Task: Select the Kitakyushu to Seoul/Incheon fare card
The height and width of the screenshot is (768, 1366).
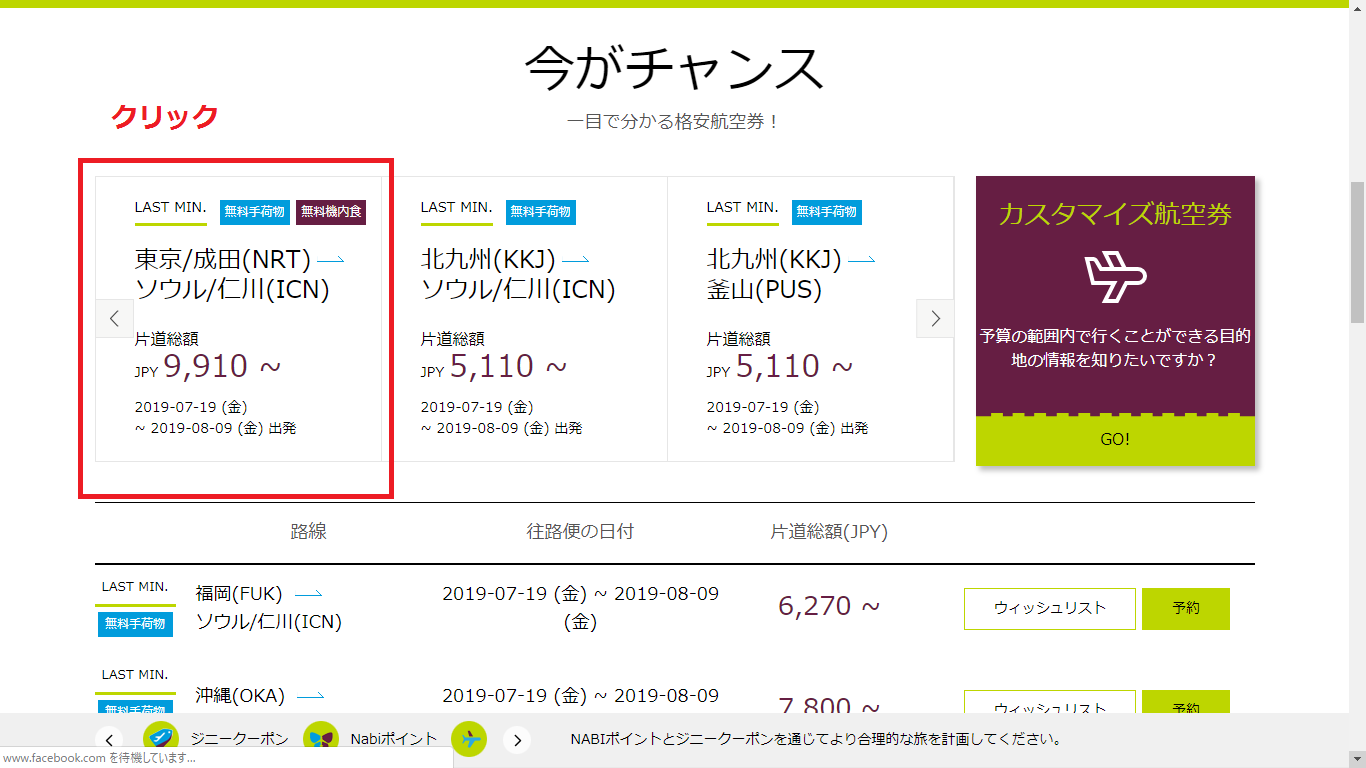Action: point(524,320)
